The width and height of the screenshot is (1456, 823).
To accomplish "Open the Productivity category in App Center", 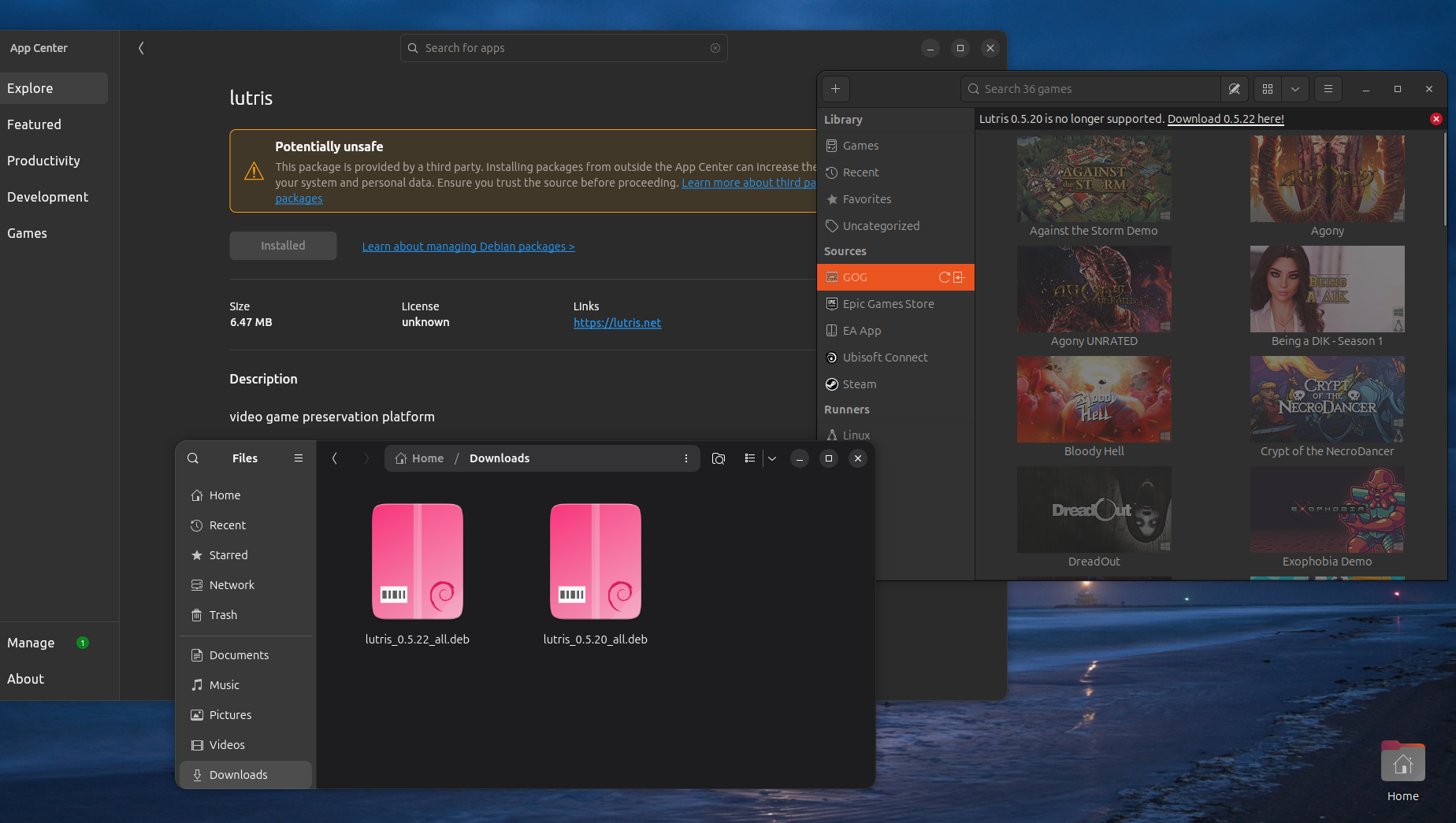I will point(54,161).
